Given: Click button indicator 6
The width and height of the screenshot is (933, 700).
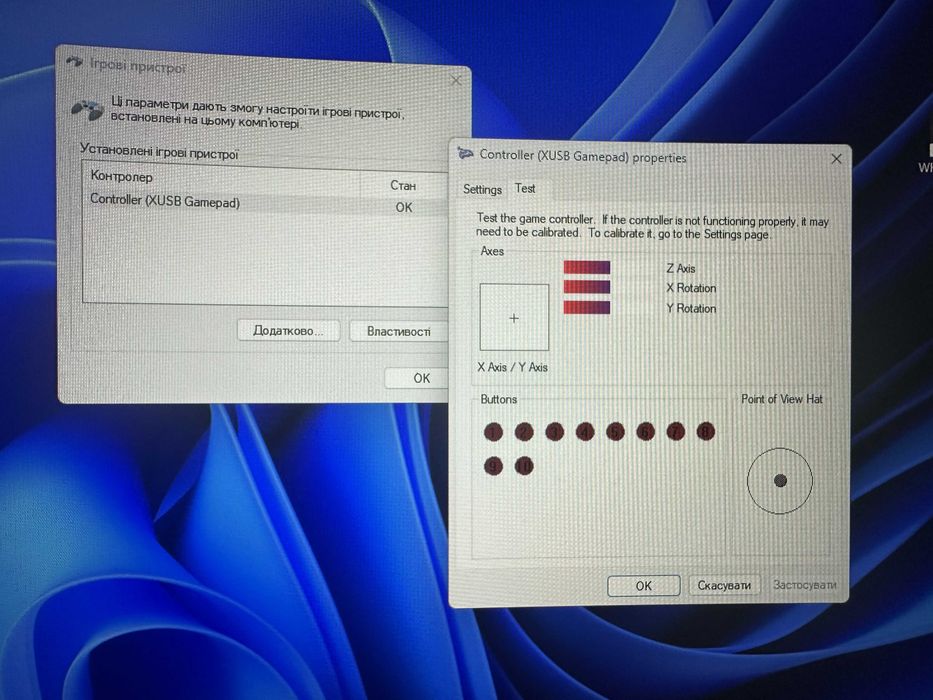Looking at the screenshot, I should [x=646, y=432].
